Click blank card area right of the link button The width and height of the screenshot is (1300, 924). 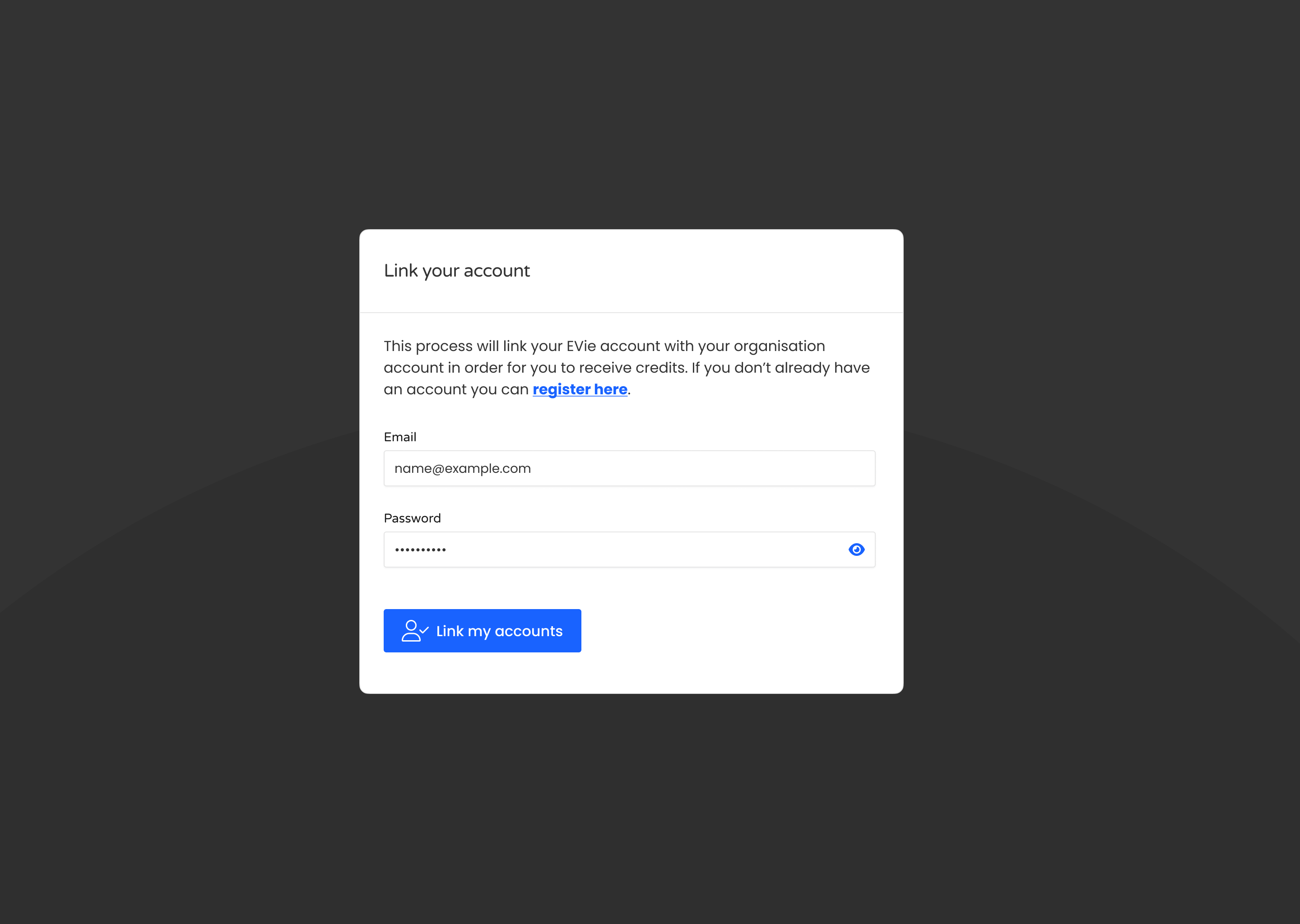tap(740, 631)
